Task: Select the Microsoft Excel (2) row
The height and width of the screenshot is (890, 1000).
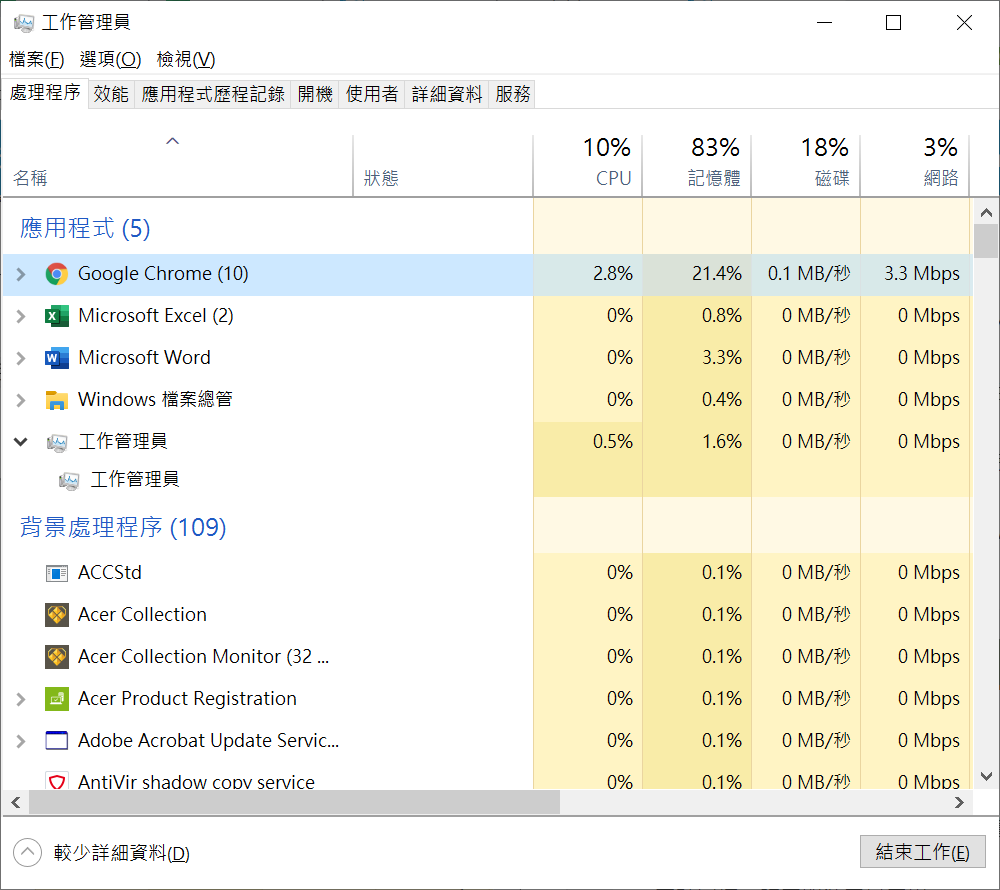Action: (487, 316)
